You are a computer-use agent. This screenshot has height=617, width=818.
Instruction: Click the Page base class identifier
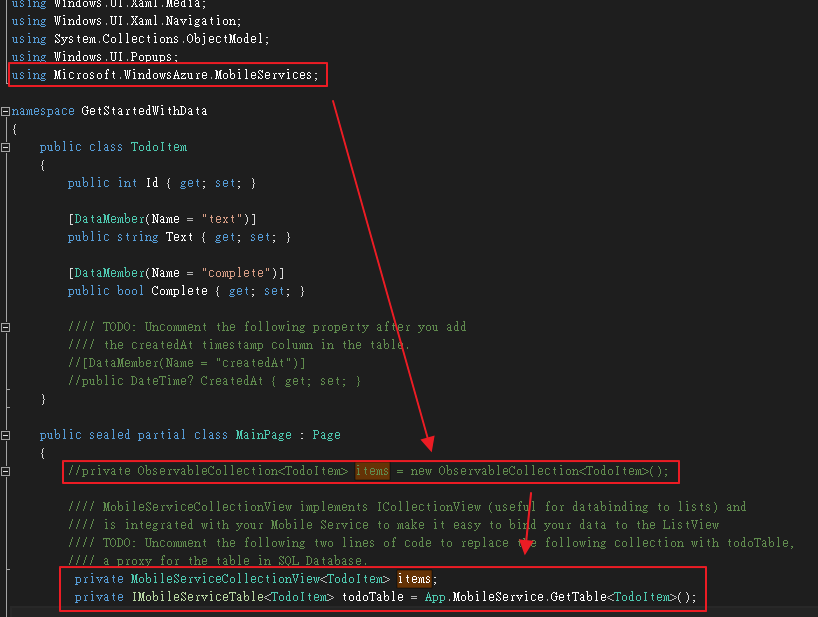(x=326, y=435)
